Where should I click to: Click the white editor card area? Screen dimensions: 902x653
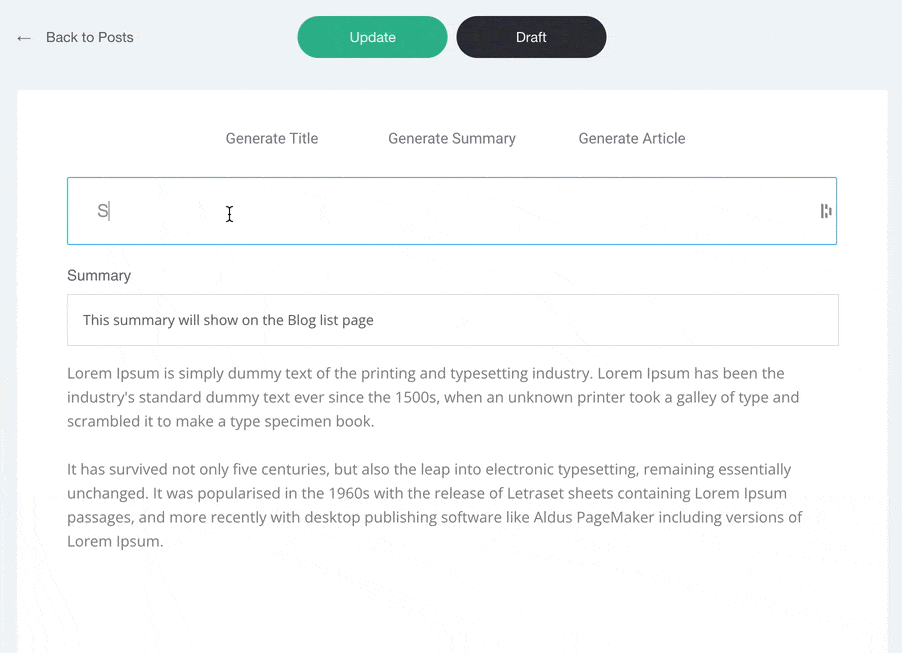451,600
